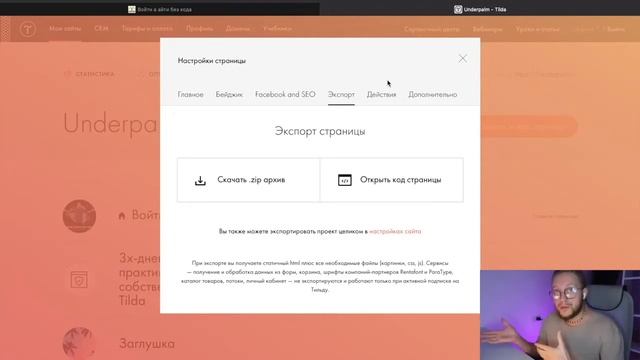The height and width of the screenshot is (360, 640).
Task: Click the Tilda logo icon
Action: click(28, 29)
